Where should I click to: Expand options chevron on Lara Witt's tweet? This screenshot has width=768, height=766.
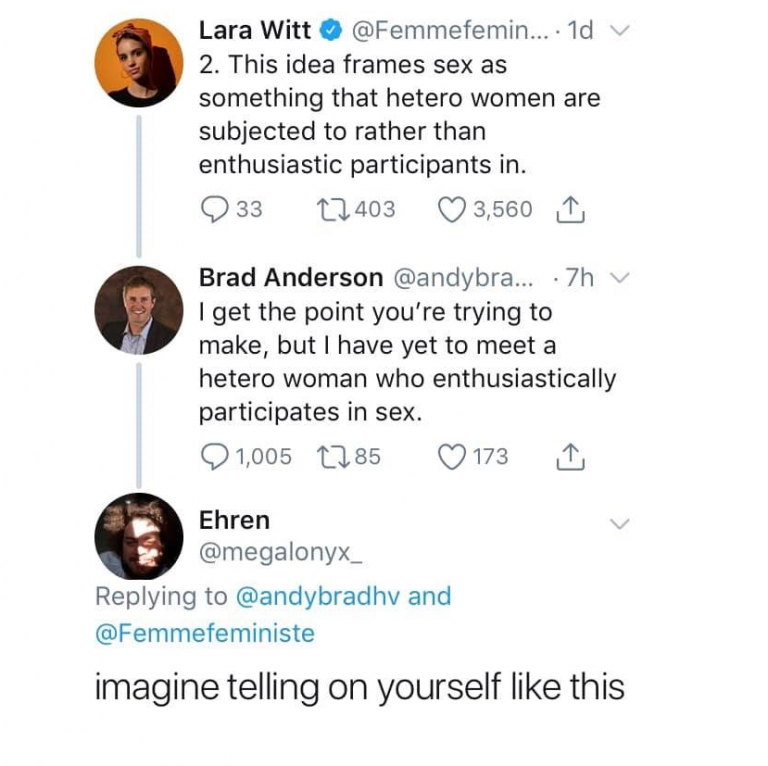point(620,31)
